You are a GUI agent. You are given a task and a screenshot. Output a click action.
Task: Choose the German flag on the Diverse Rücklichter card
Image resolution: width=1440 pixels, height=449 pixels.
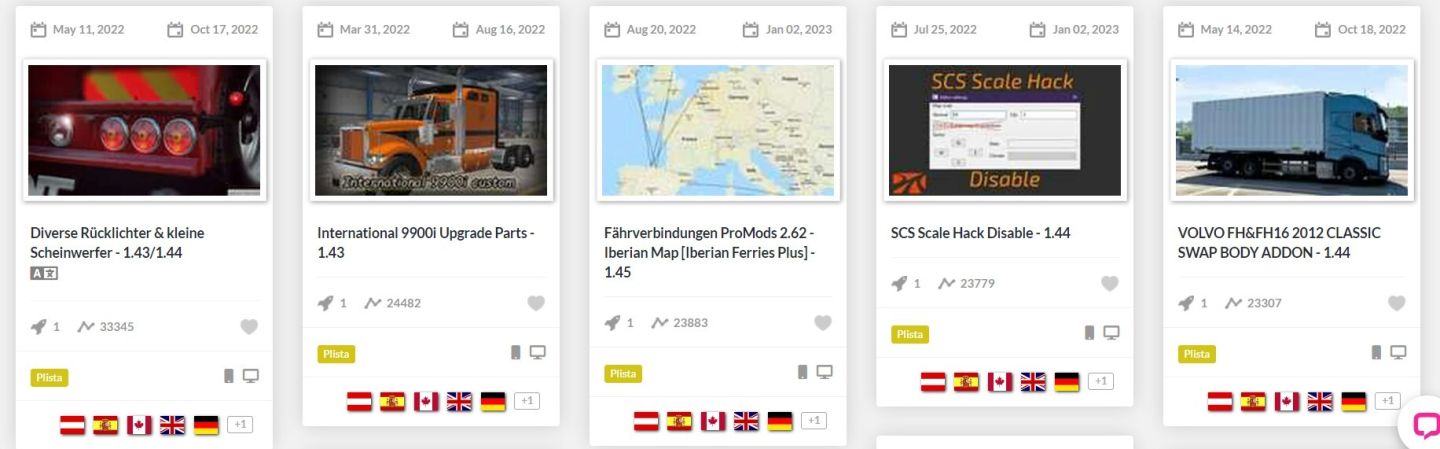pos(206,425)
